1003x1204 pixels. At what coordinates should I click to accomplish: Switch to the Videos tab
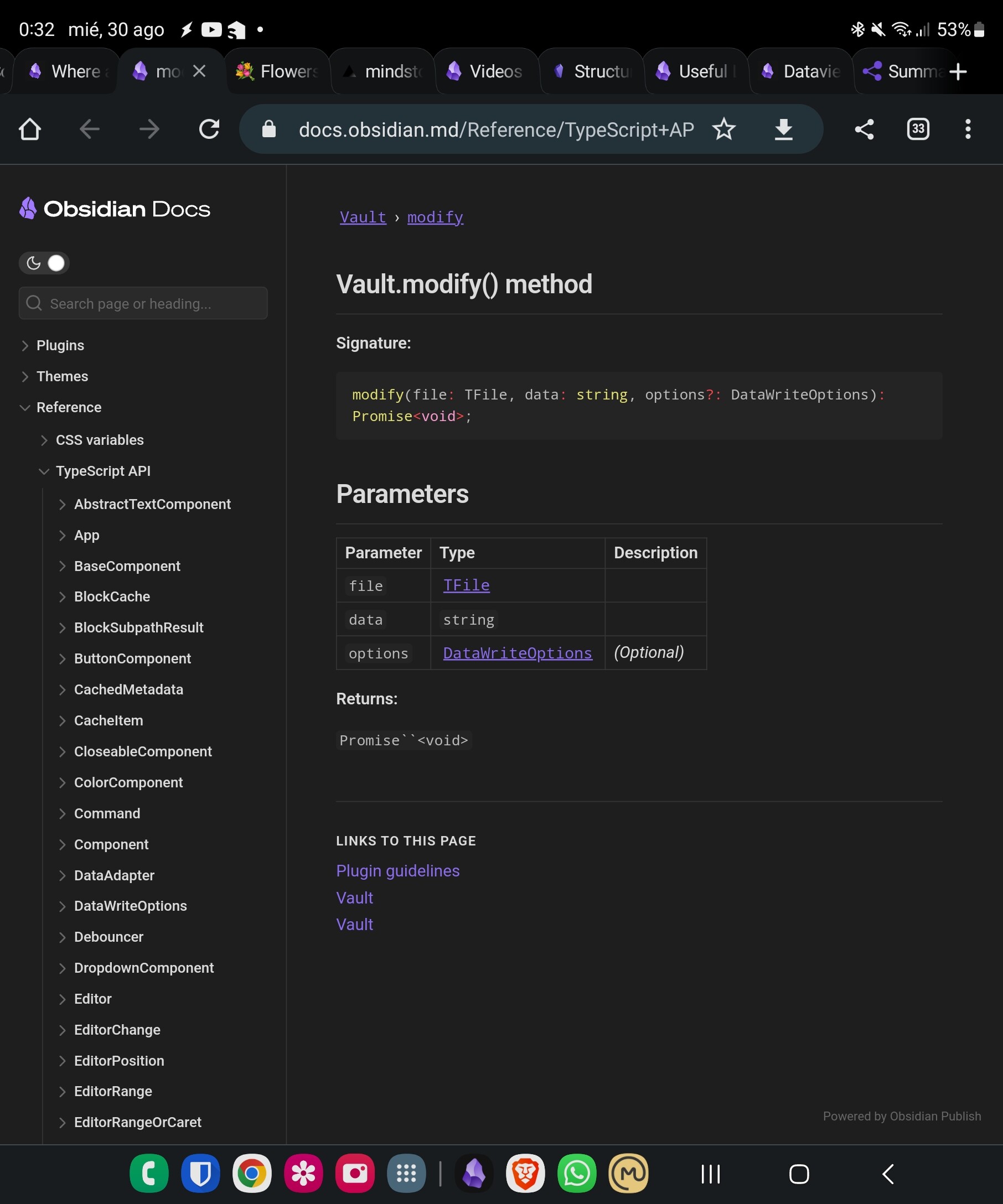point(487,71)
